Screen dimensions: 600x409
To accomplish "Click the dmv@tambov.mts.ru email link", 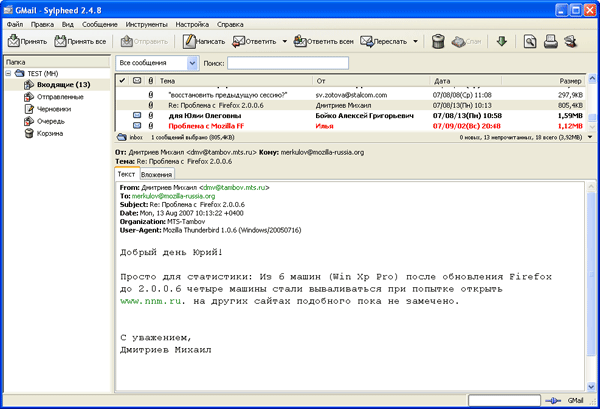I will pyautogui.click(x=234, y=187).
